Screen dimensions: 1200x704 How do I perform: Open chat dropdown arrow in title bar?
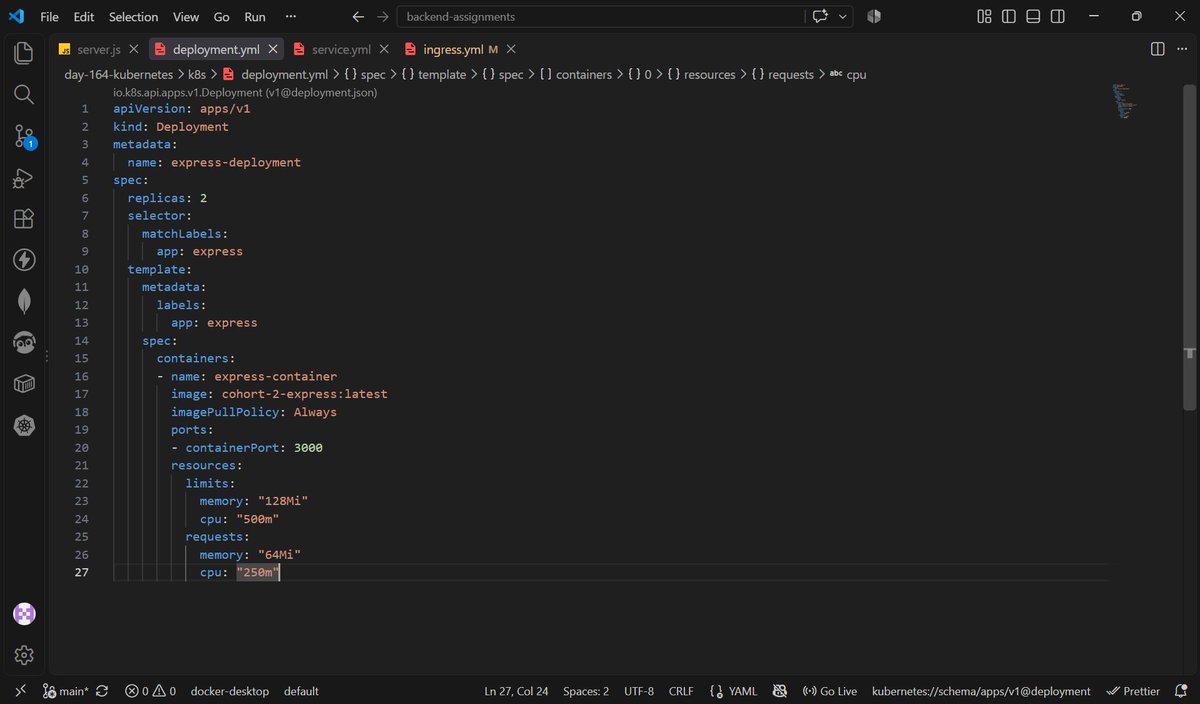pyautogui.click(x=843, y=17)
